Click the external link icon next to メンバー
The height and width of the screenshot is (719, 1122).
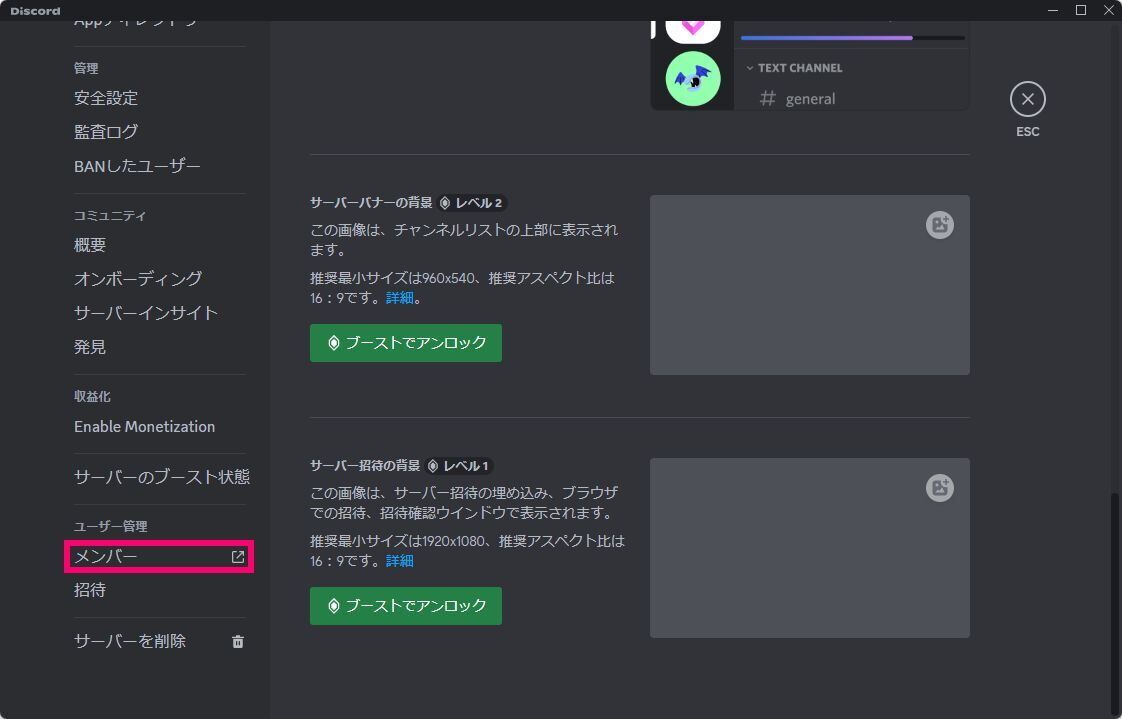[x=237, y=557]
